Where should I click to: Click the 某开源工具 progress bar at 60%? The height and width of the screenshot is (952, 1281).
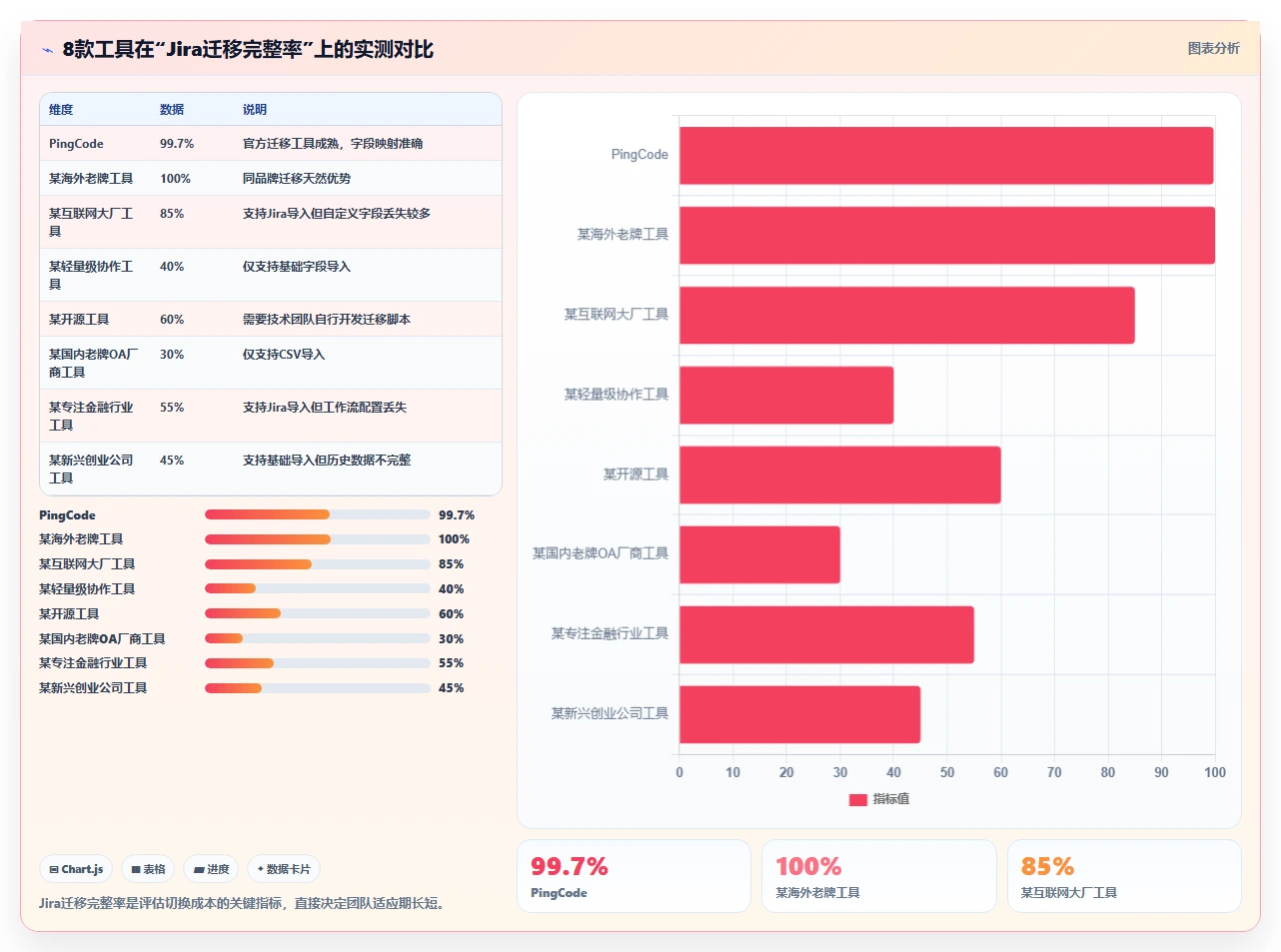pos(318,613)
